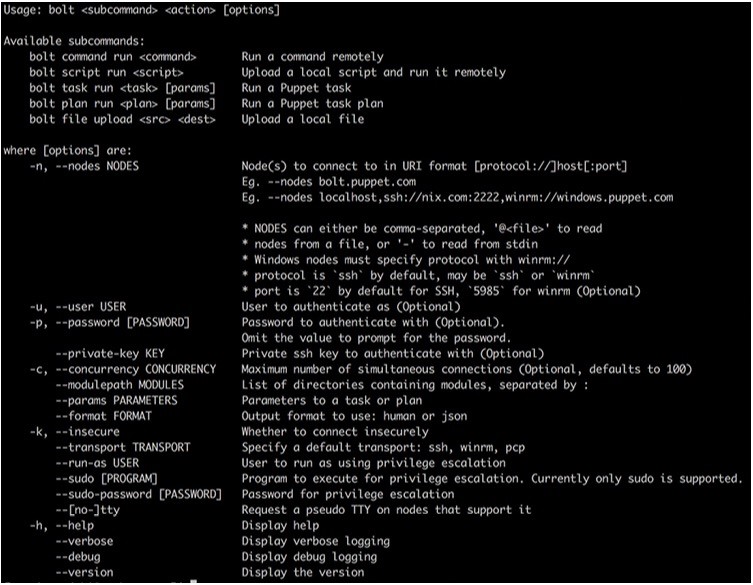Viewport: 753px width, 585px height.
Task: Click the terminal cursor at the bottom prompt
Action: (x=194, y=582)
